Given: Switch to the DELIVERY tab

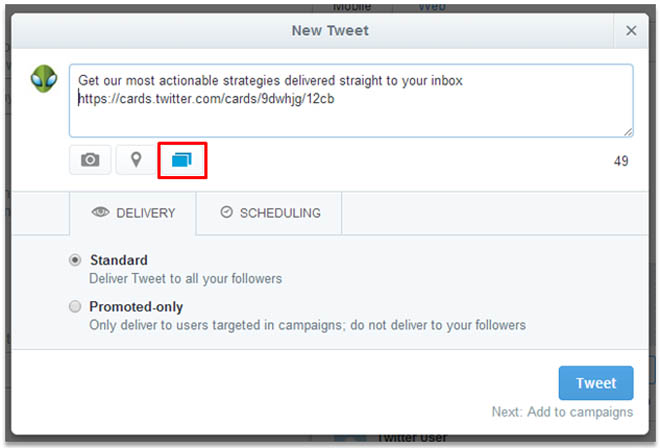Looking at the screenshot, I should [133, 213].
